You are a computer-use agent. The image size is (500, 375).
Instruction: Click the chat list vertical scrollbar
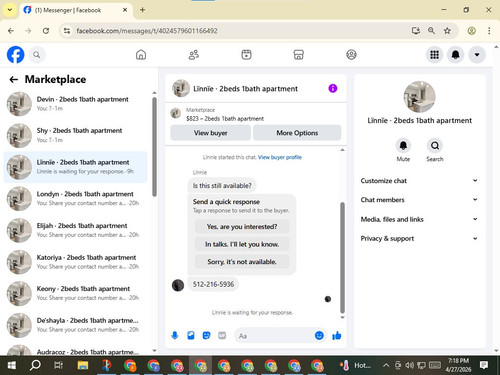(154, 147)
